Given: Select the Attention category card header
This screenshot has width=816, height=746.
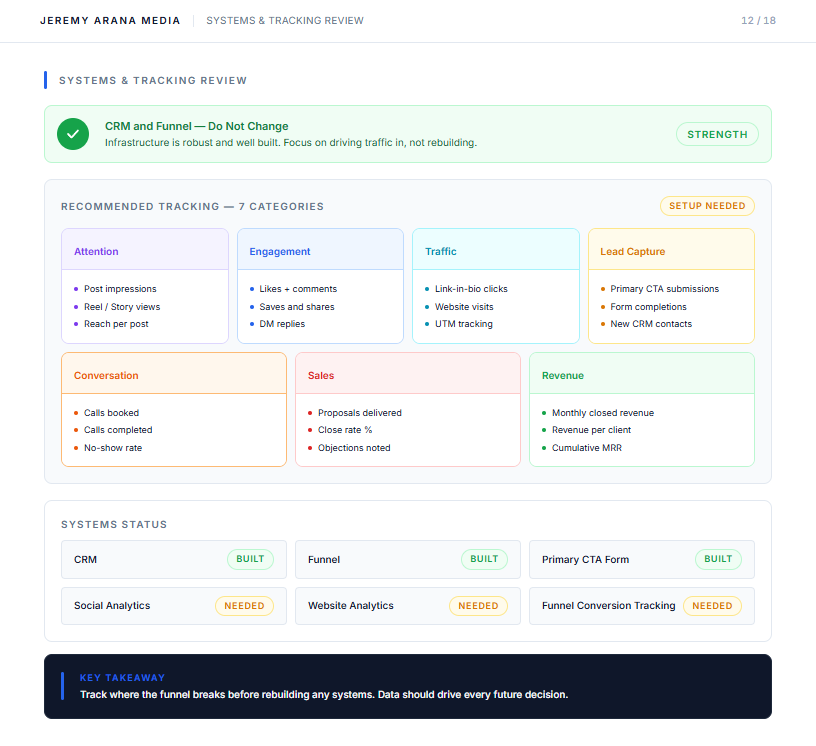Looking at the screenshot, I should click(145, 249).
